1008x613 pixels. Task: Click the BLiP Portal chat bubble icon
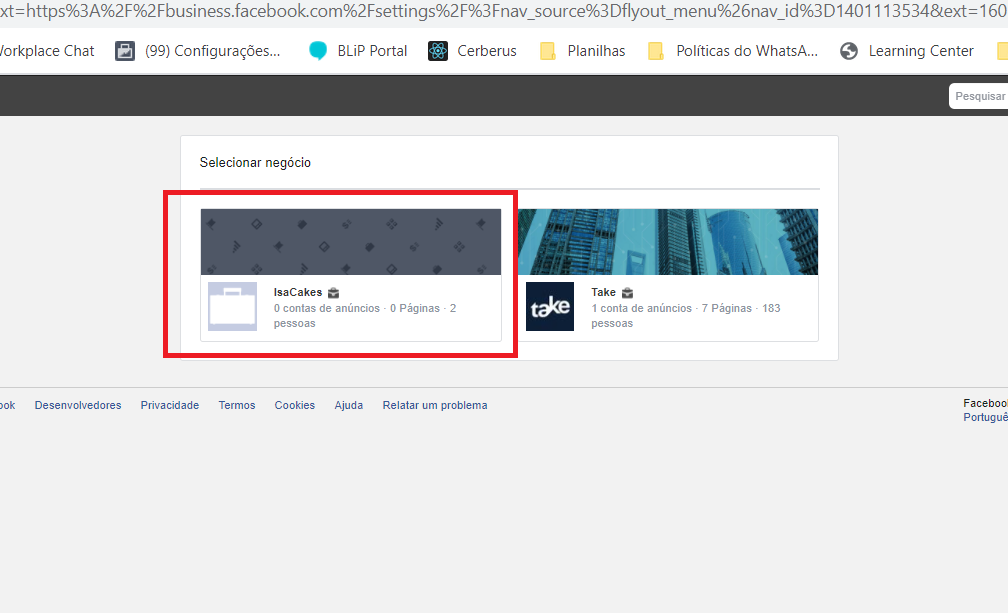click(x=318, y=51)
